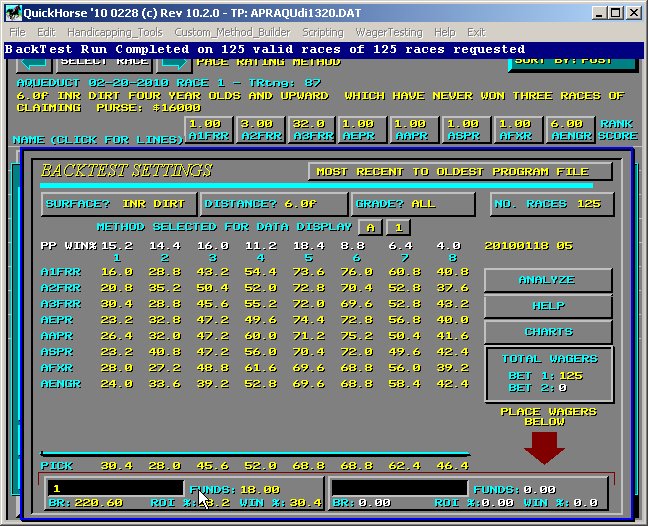Click the A1FRR weight button

(x=208, y=130)
